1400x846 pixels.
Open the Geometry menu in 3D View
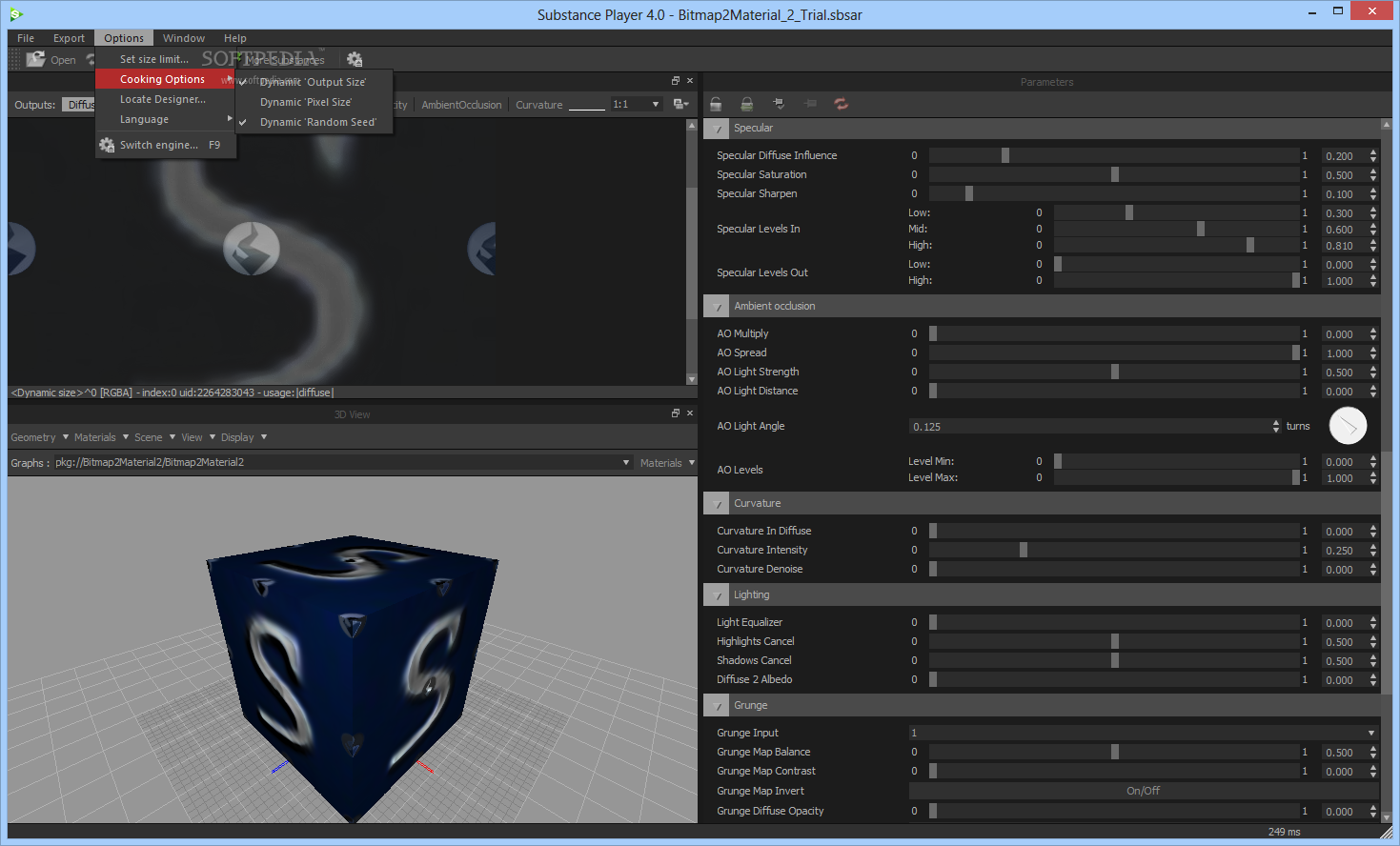(x=39, y=437)
